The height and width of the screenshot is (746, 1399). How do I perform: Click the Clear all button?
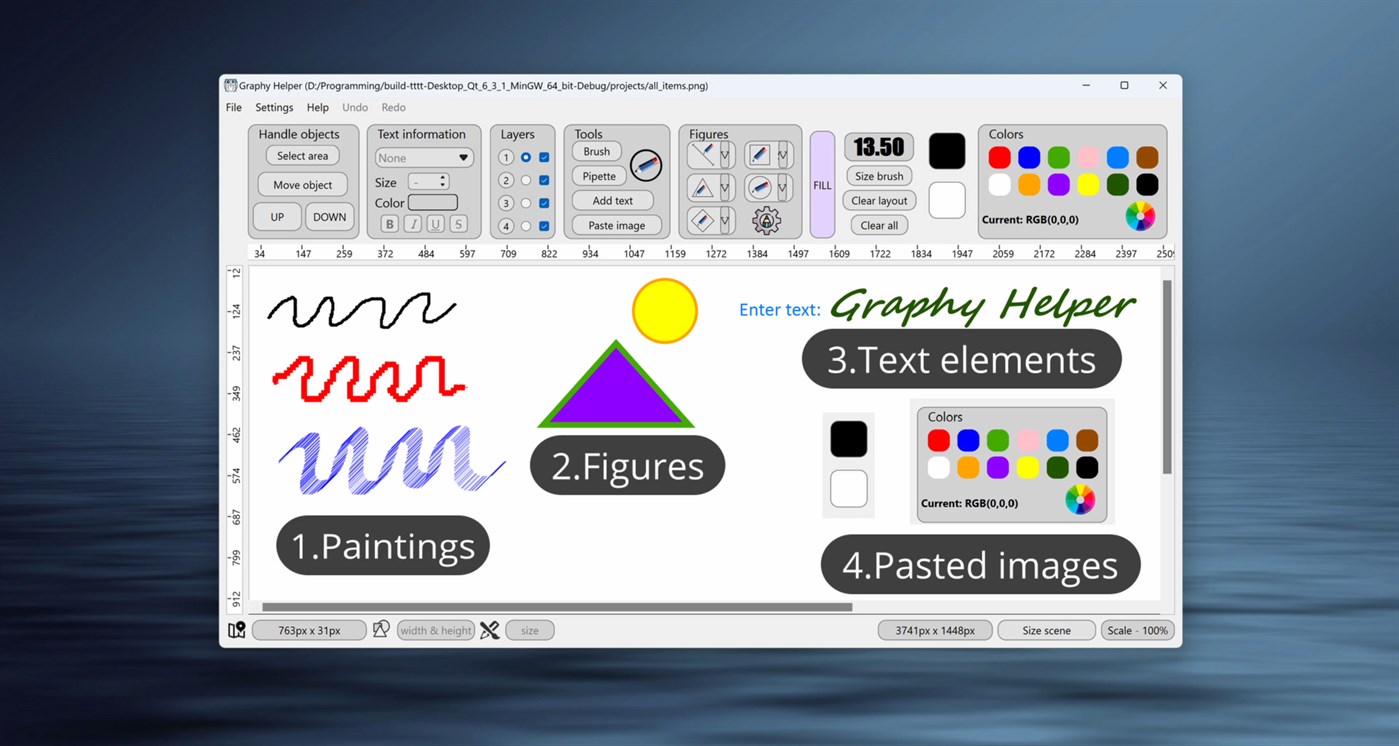click(878, 225)
